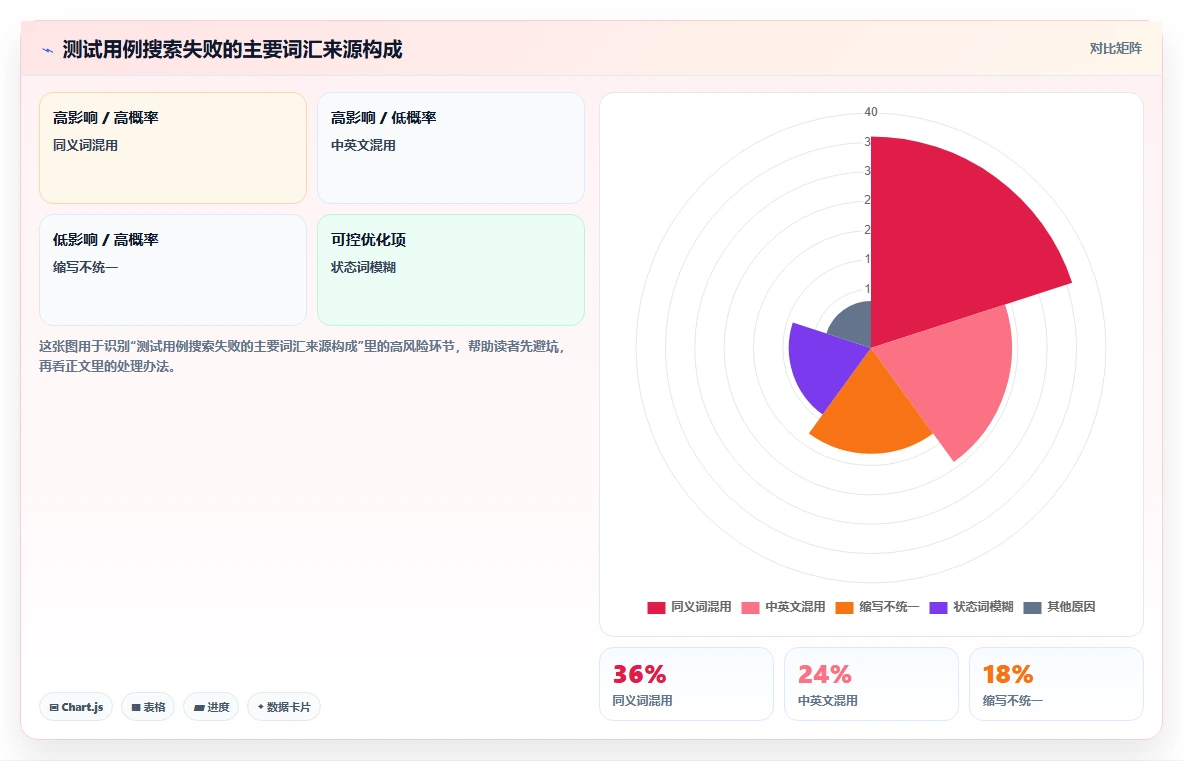Click the 同义词混用 legend text label
The width and height of the screenshot is (1183, 761).
click(x=701, y=607)
